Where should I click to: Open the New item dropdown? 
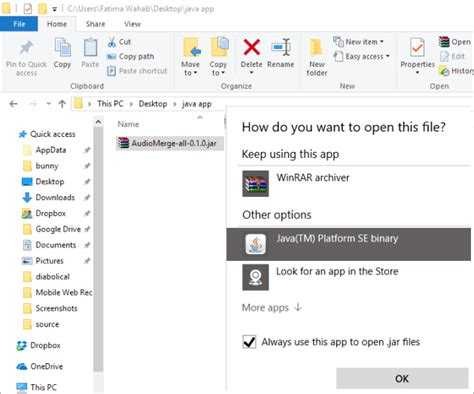pyautogui.click(x=359, y=42)
